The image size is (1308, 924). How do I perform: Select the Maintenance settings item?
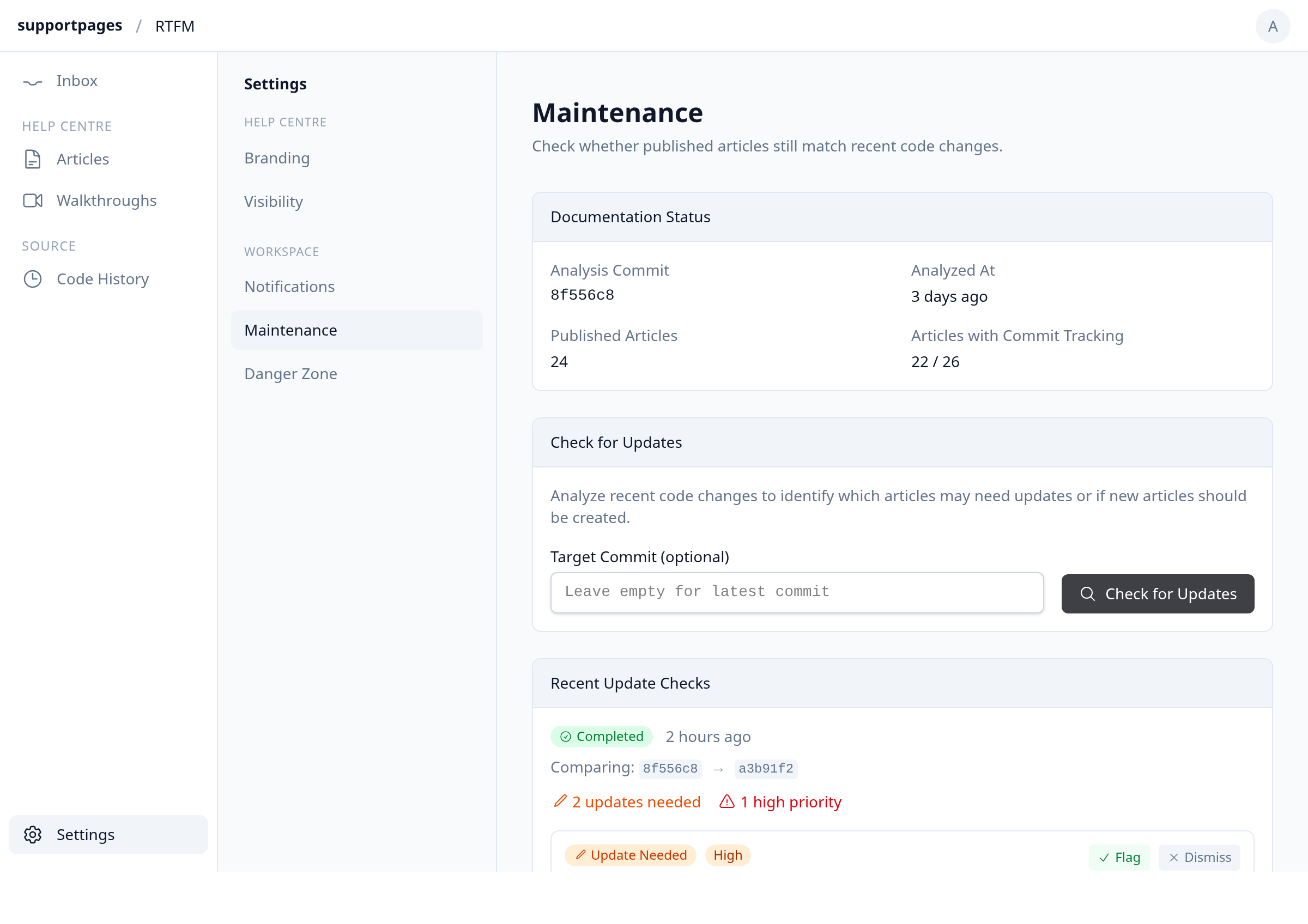pos(356,331)
